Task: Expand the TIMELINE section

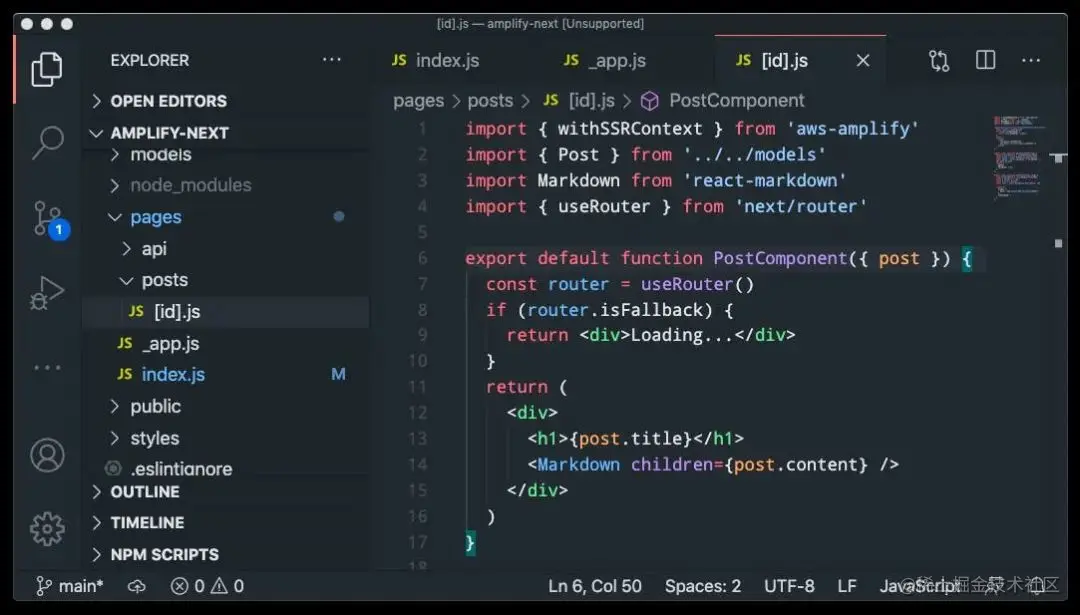Action: pos(226,523)
